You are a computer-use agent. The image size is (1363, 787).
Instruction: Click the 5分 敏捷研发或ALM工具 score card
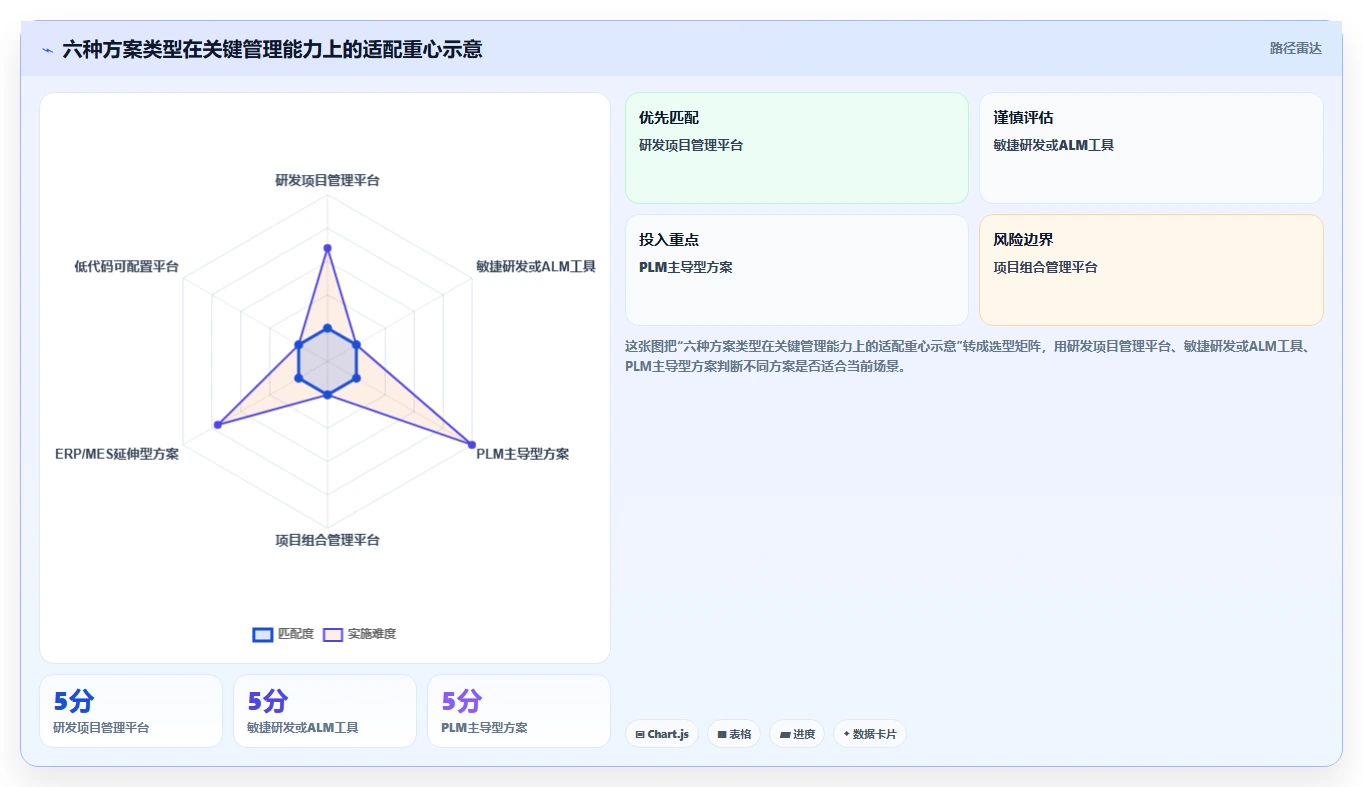point(325,711)
